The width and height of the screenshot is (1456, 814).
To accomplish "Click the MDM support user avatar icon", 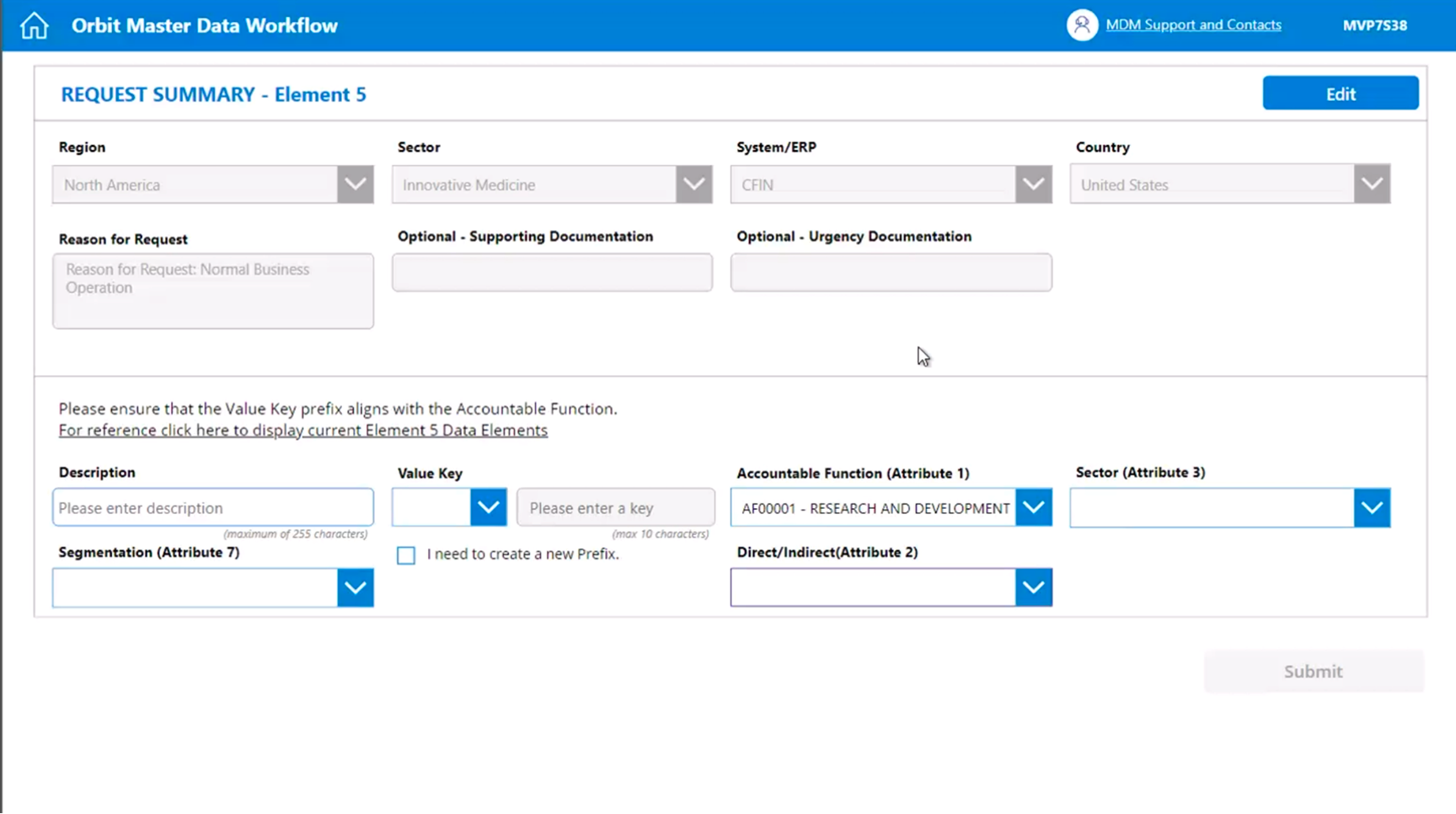I will coord(1082,25).
